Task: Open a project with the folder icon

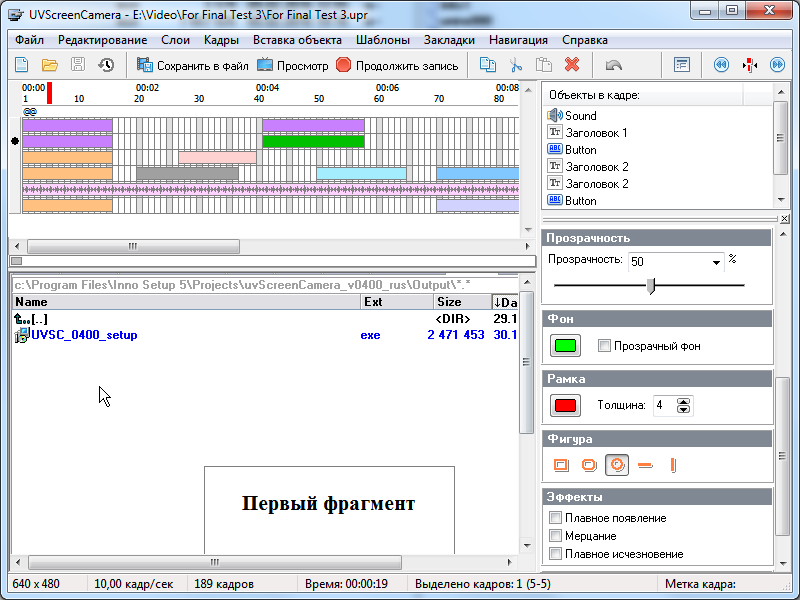Action: click(x=50, y=66)
